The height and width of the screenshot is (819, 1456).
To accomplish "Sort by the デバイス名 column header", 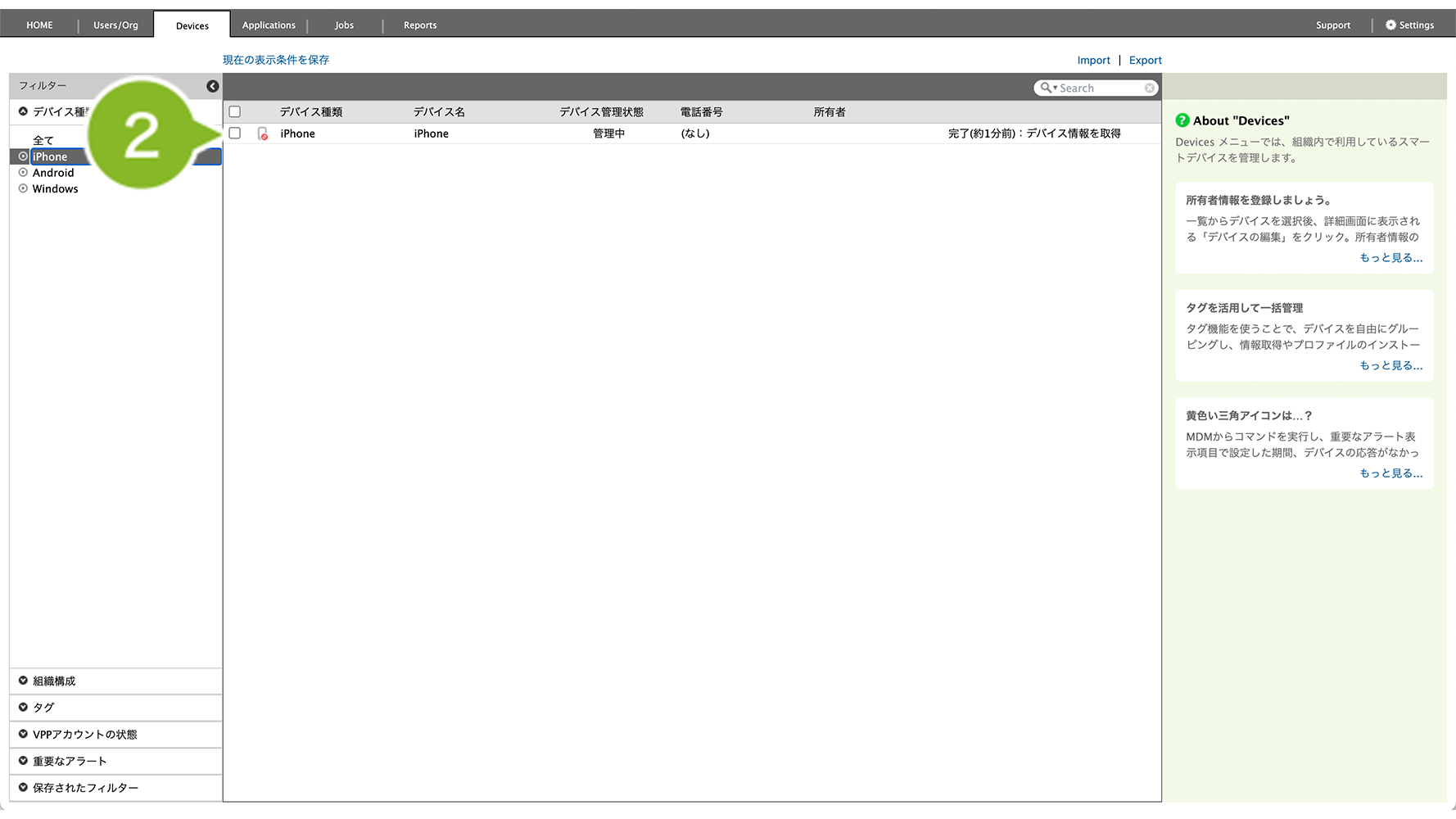I will [439, 112].
